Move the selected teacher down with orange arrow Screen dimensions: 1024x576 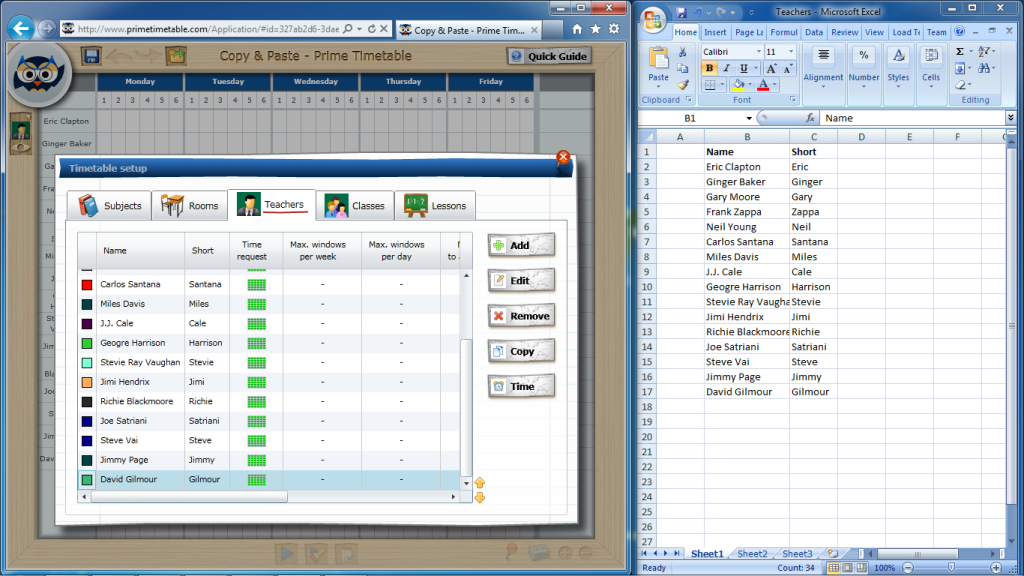pyautogui.click(x=480, y=498)
